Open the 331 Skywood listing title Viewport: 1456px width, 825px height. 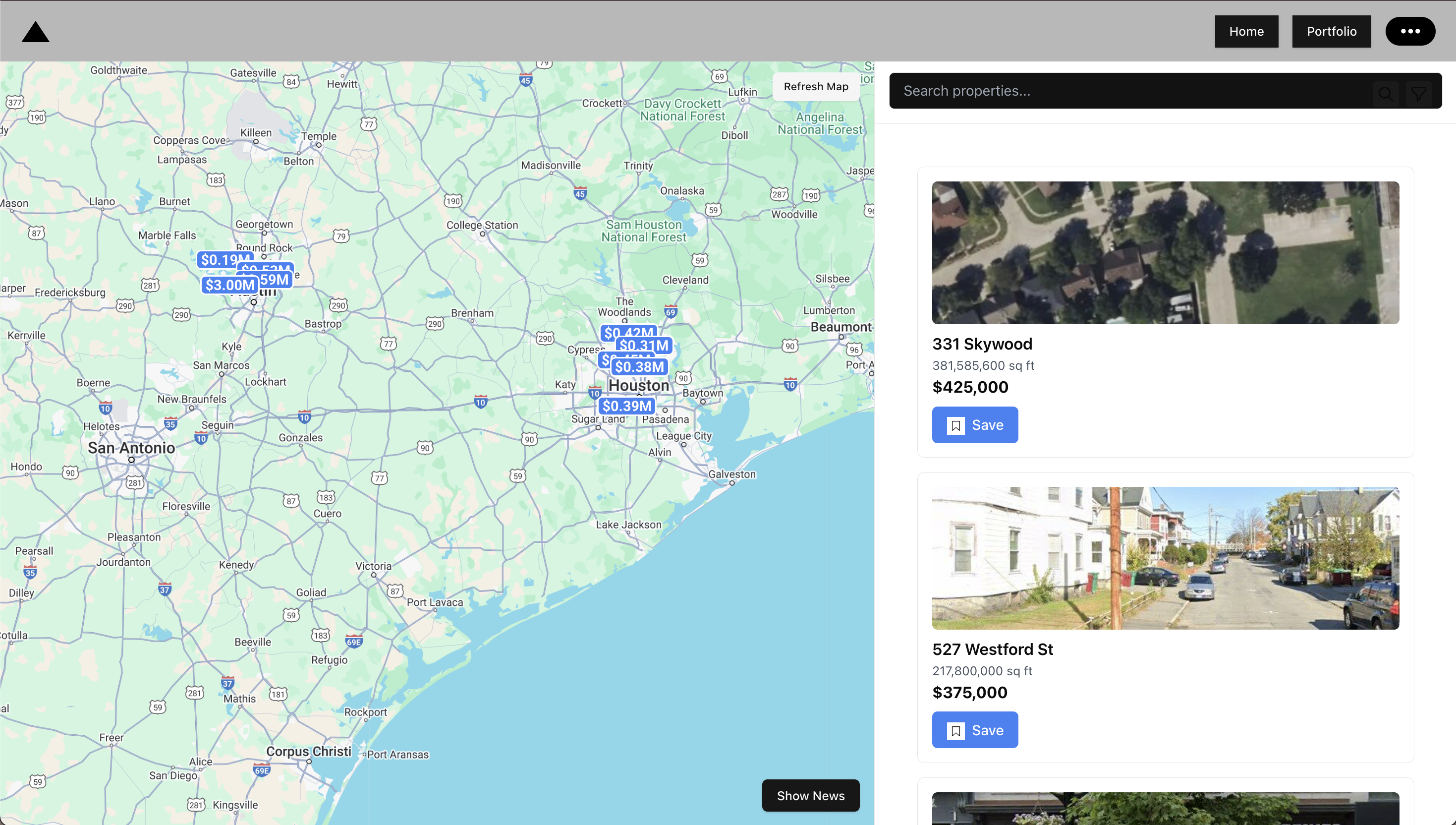click(x=982, y=344)
